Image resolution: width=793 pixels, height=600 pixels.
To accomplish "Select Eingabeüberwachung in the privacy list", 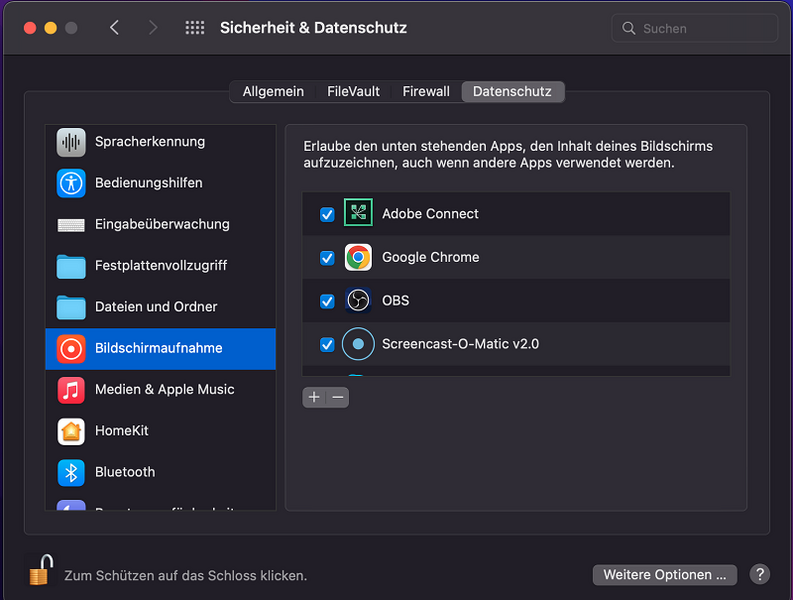I will pyautogui.click(x=161, y=225).
